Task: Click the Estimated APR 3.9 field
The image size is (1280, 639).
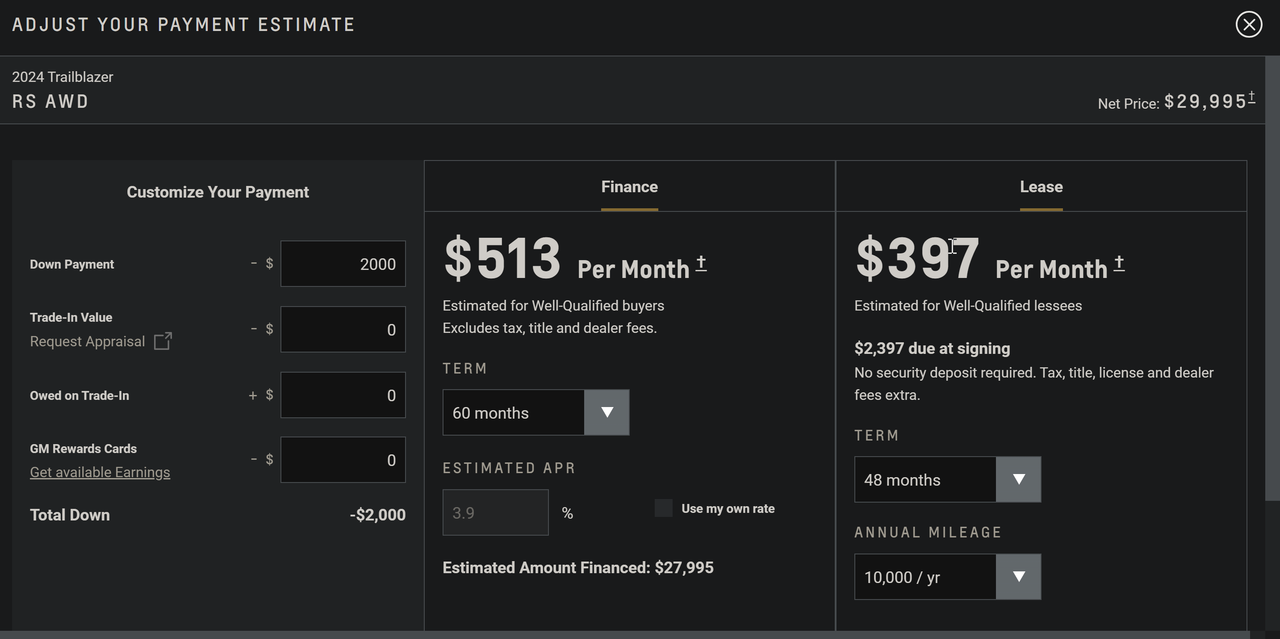Action: click(x=496, y=513)
